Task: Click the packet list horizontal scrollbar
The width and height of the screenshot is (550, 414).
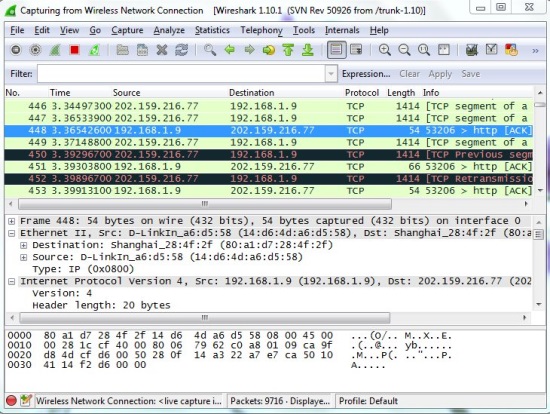Action: (205, 203)
